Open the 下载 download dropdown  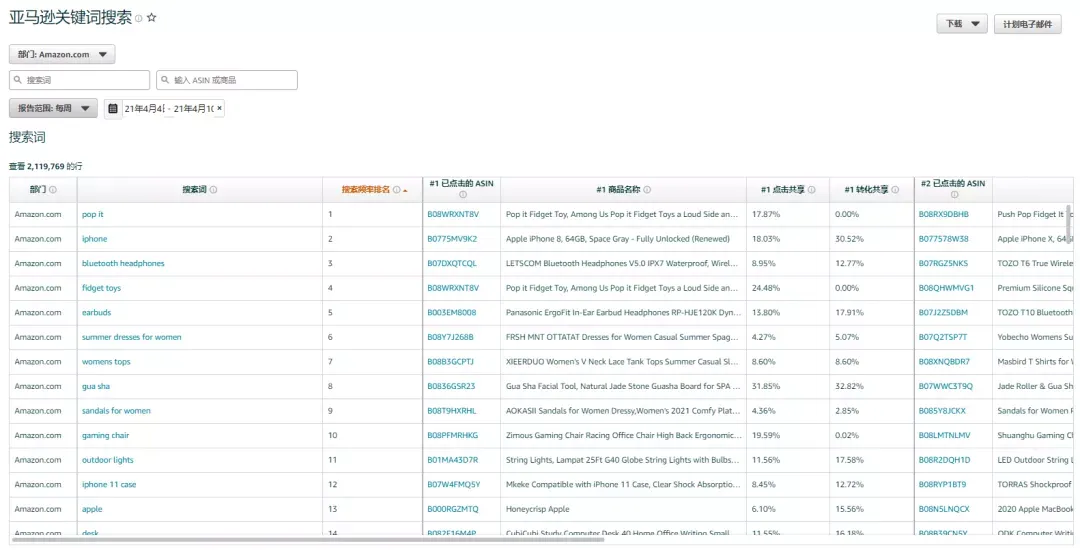[962, 24]
